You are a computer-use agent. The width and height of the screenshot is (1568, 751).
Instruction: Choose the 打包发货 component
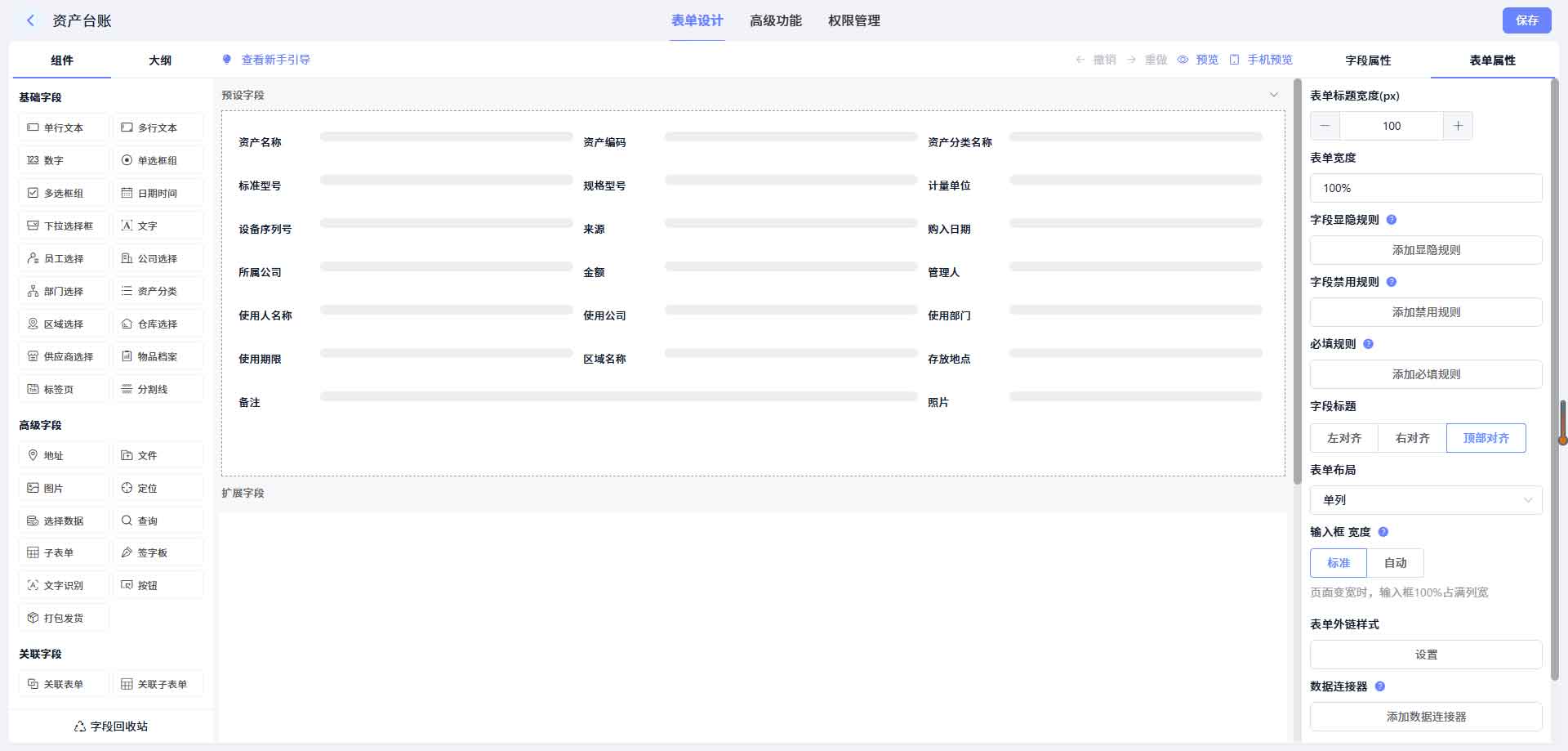tap(64, 618)
